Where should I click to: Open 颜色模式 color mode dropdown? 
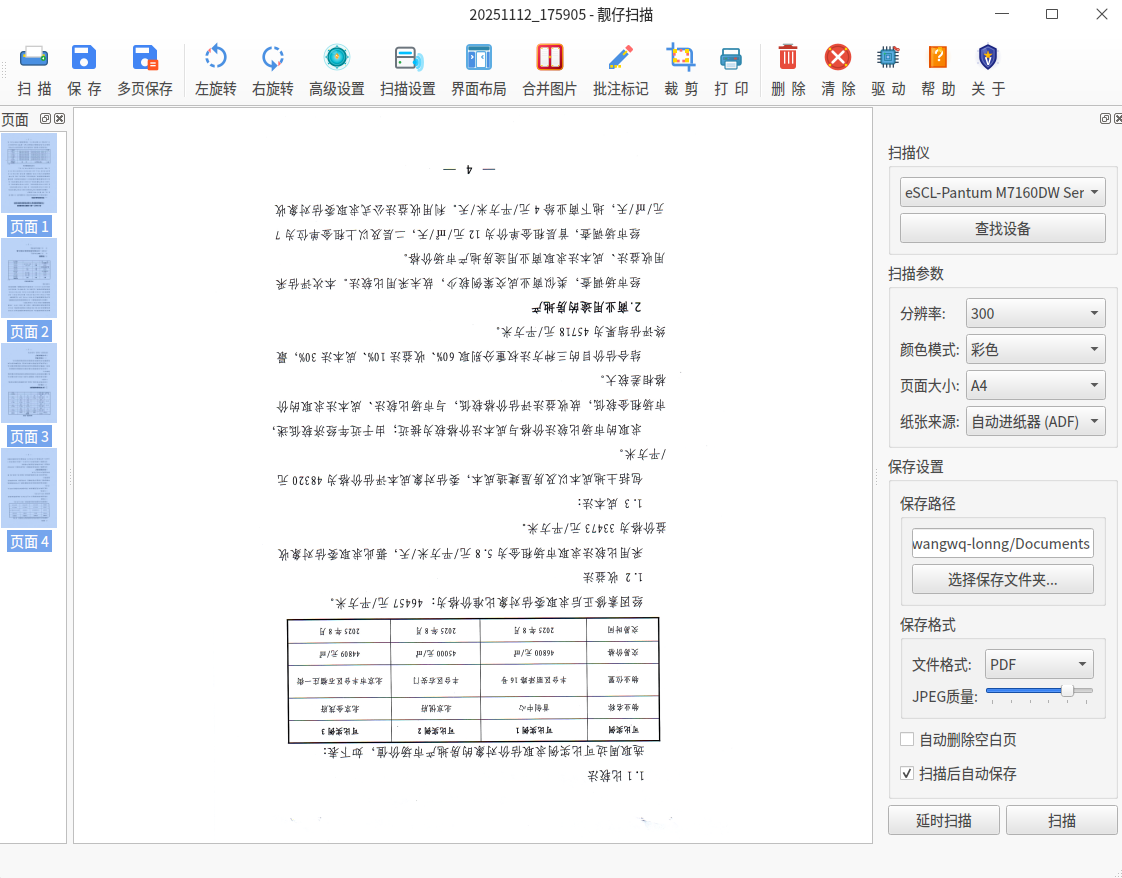coord(1035,349)
